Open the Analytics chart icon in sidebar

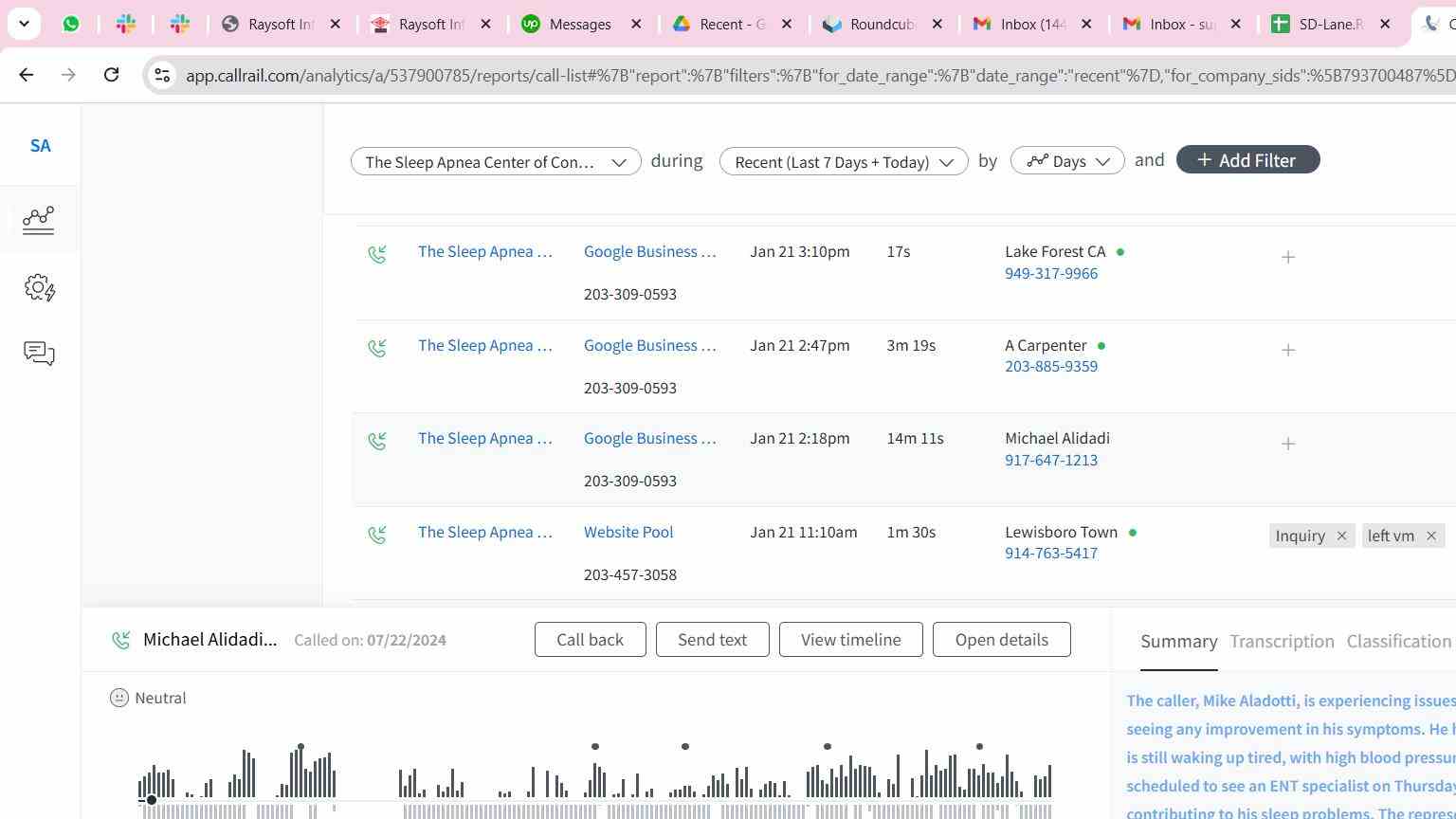(39, 220)
